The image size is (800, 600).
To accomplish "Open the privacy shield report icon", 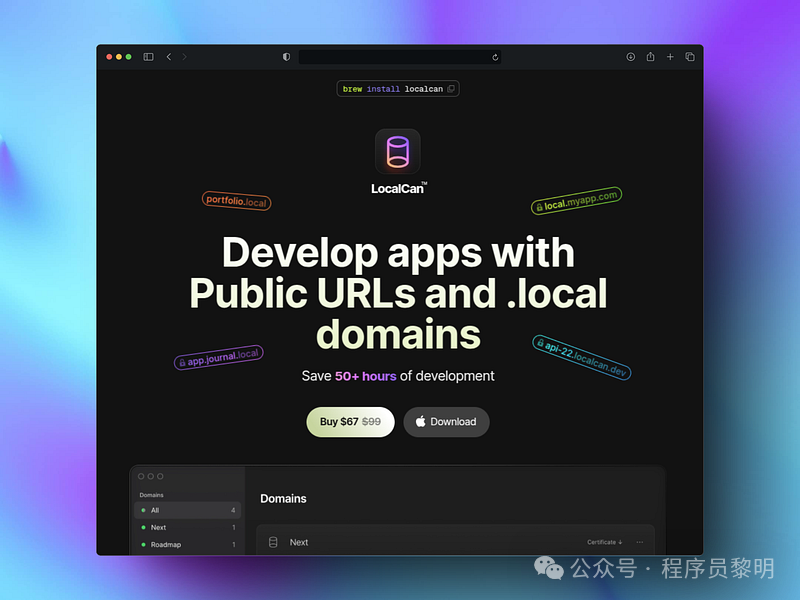I will point(286,57).
